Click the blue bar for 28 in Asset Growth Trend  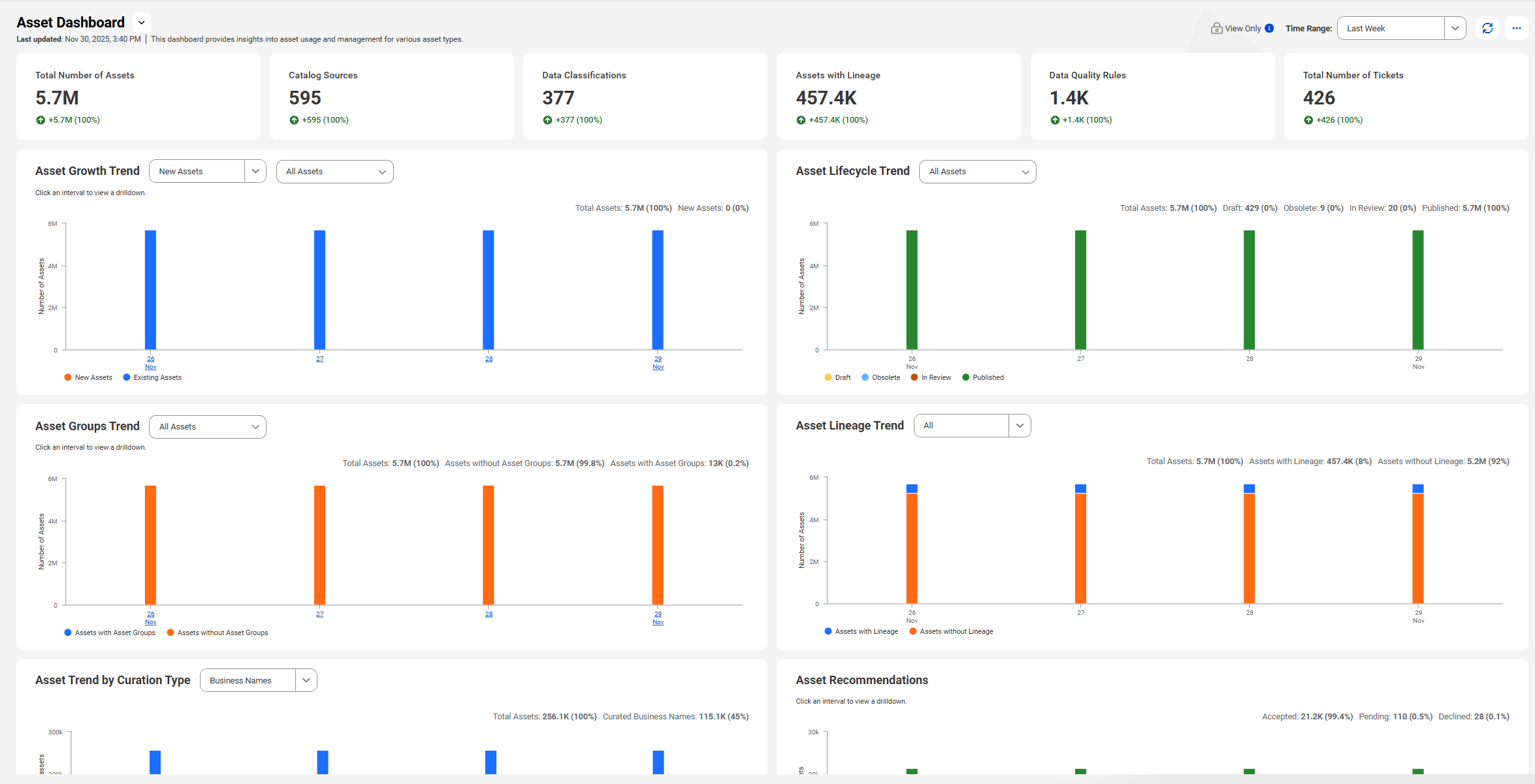pos(489,290)
